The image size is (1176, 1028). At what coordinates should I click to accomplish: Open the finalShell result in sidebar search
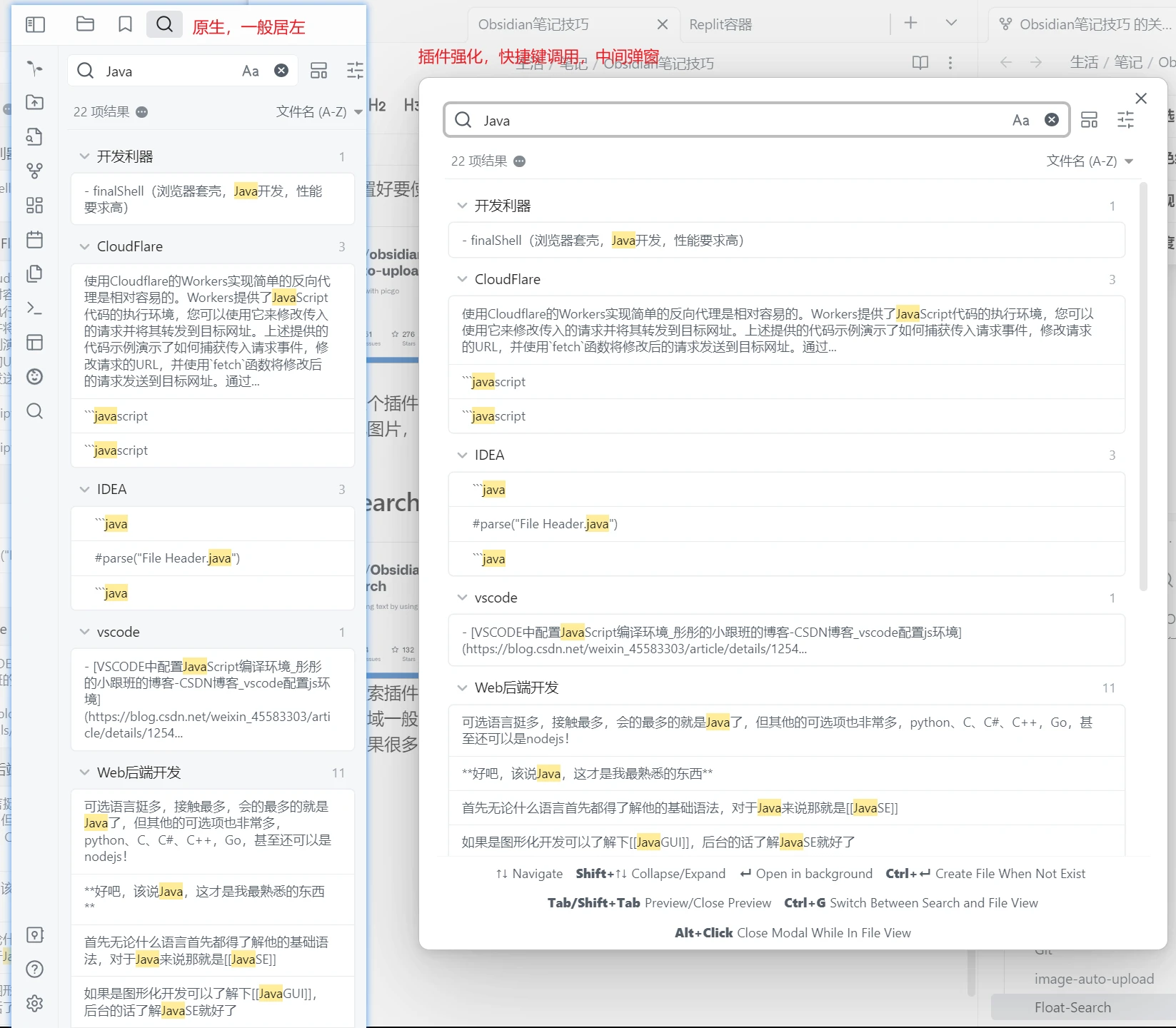click(x=213, y=199)
